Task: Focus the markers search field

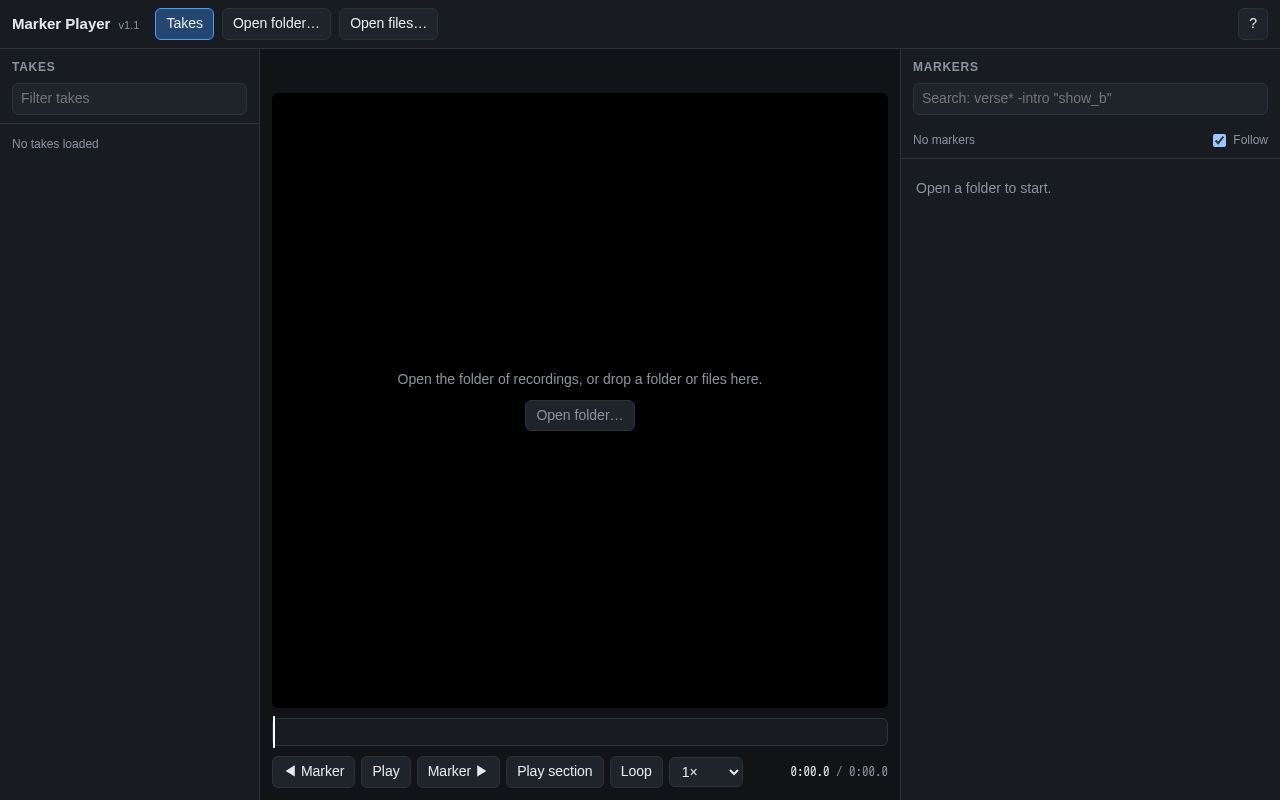Action: (1090, 99)
